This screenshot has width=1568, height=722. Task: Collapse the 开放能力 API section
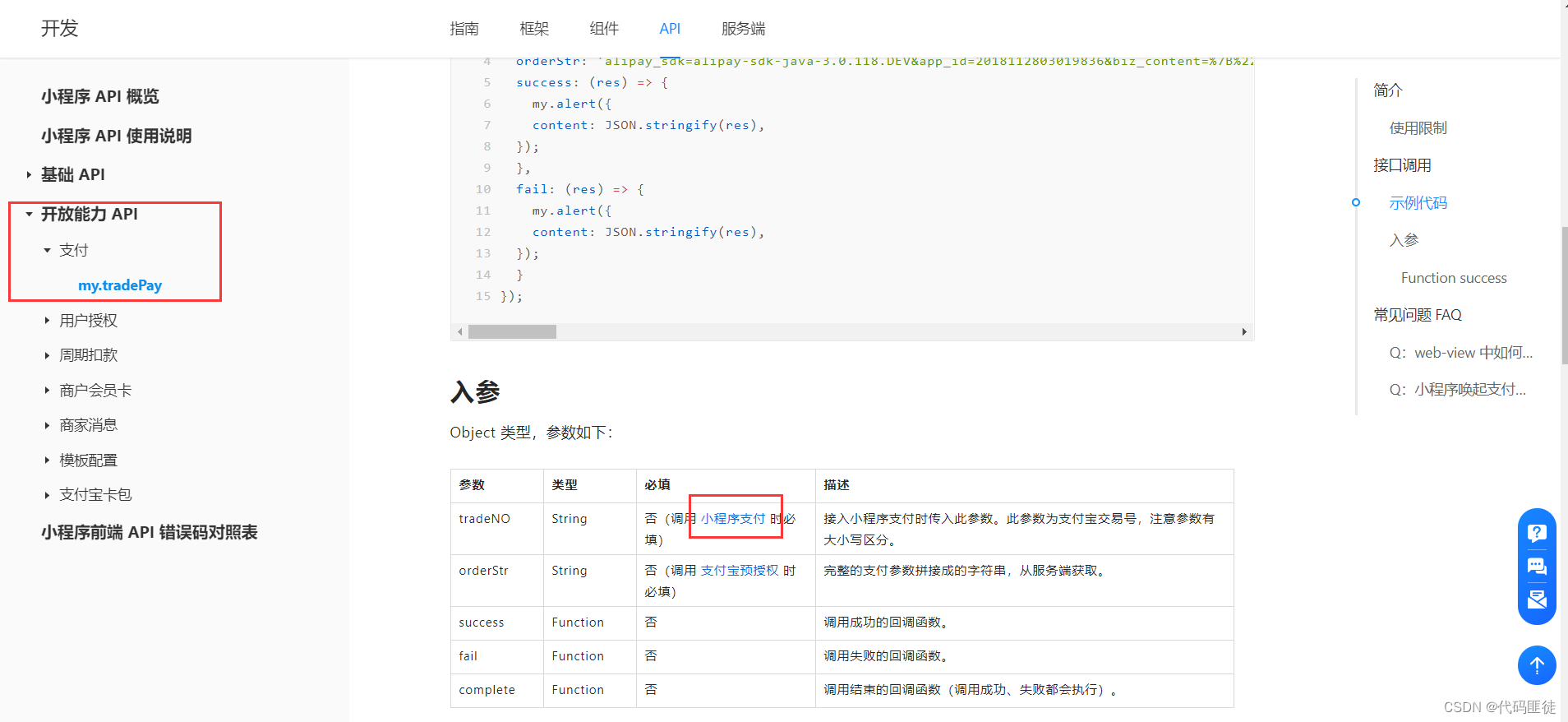[29, 214]
